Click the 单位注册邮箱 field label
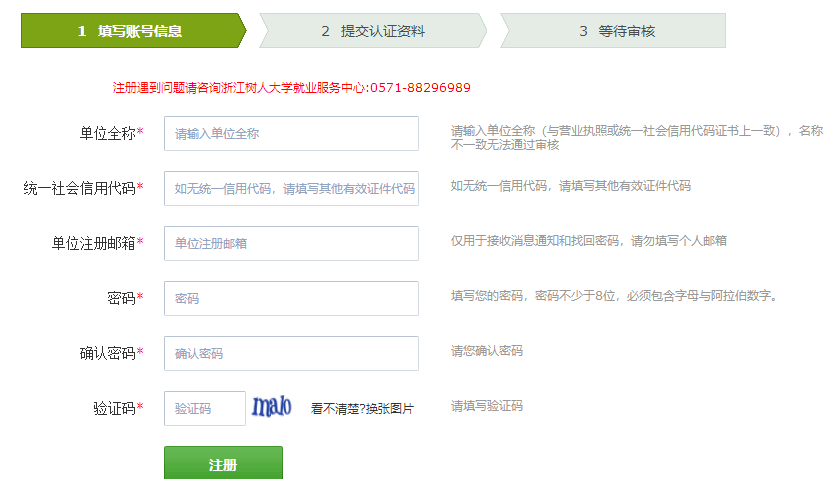839x479 pixels. pyautogui.click(x=94, y=243)
